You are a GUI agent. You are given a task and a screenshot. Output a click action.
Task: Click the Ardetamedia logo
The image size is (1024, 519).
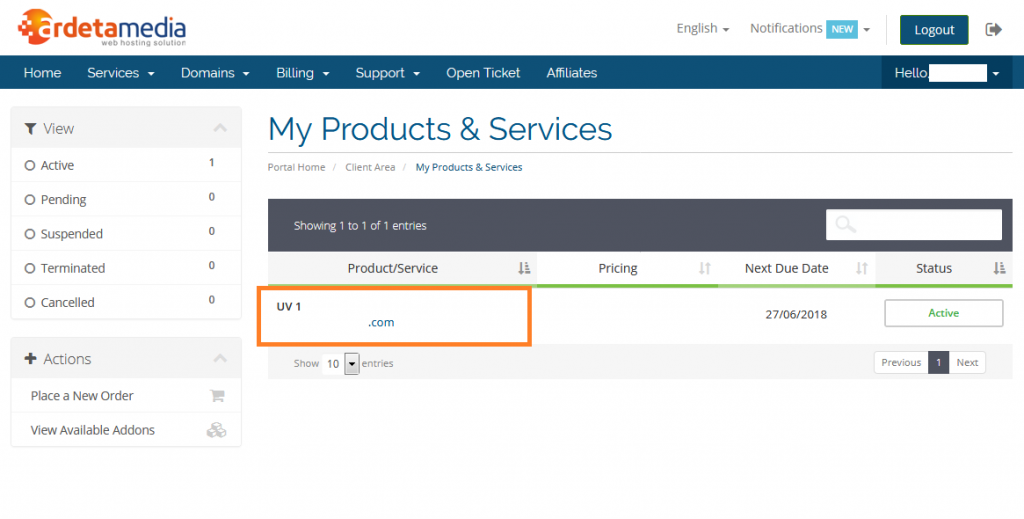[102, 28]
